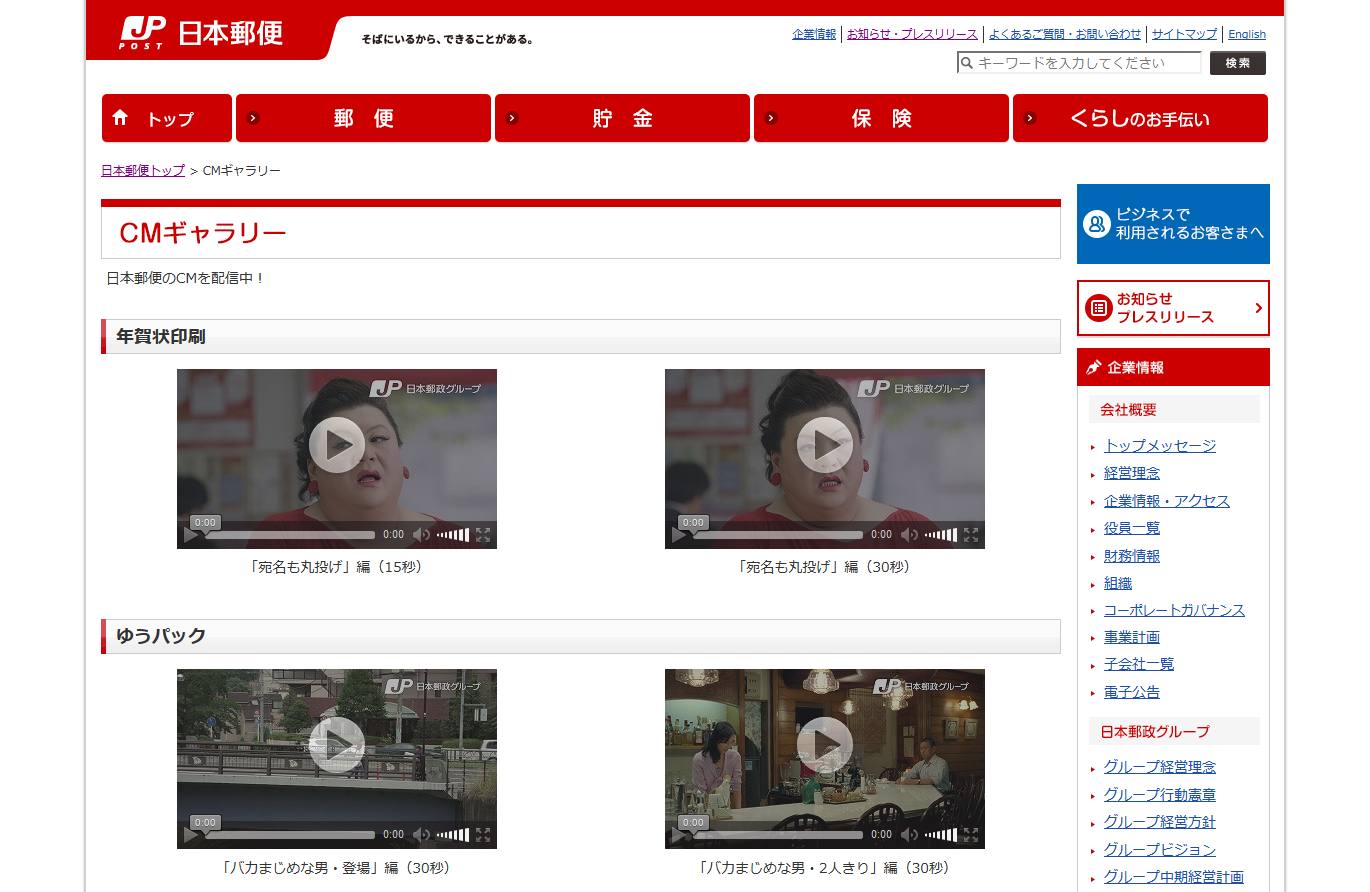Image resolution: width=1370 pixels, height=892 pixels.
Task: Click the home icon on the トップ tab
Action: 120,118
